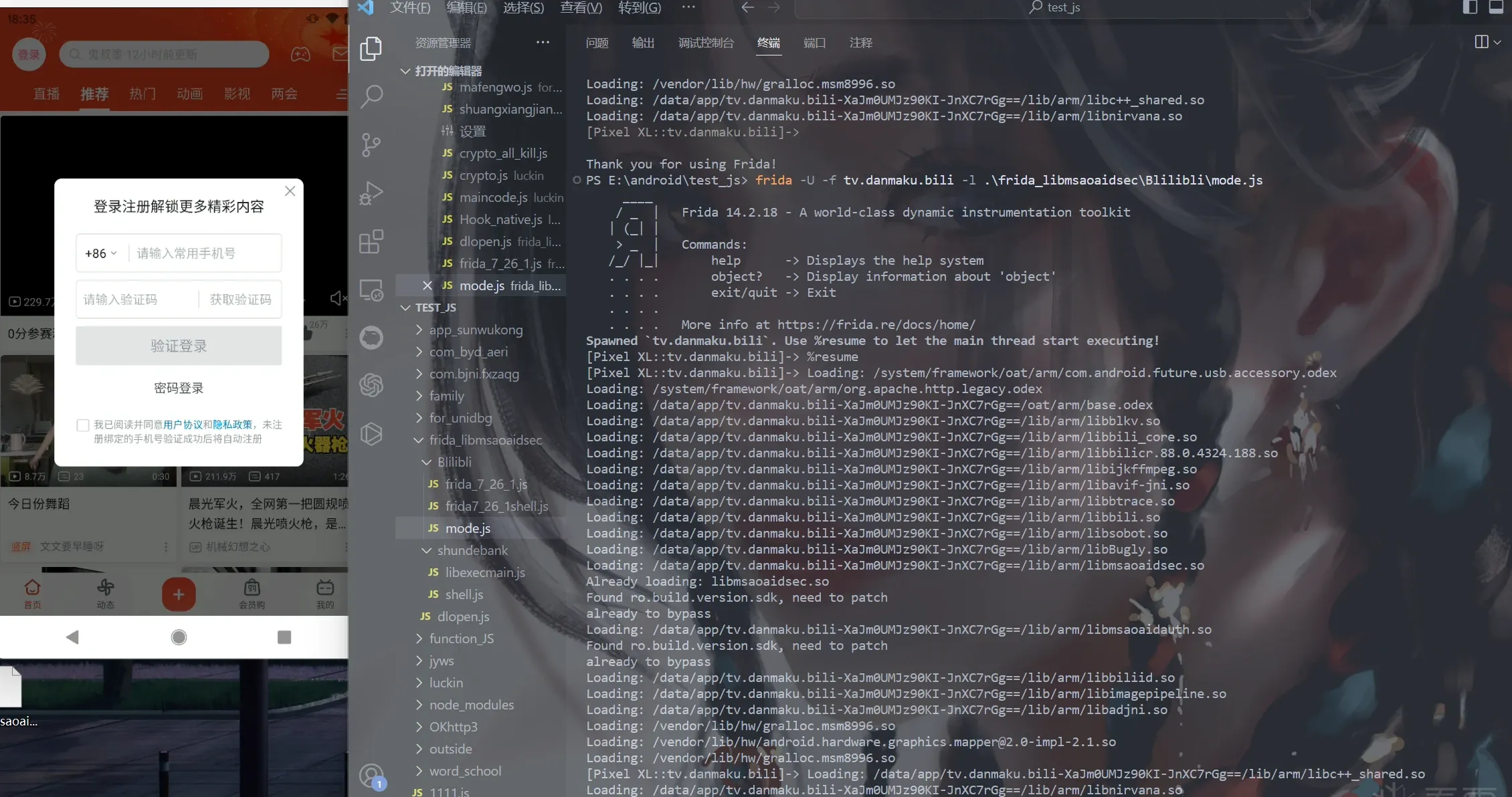Open the 用户协议 link
Viewport: 1512px width, 797px height.
(183, 425)
